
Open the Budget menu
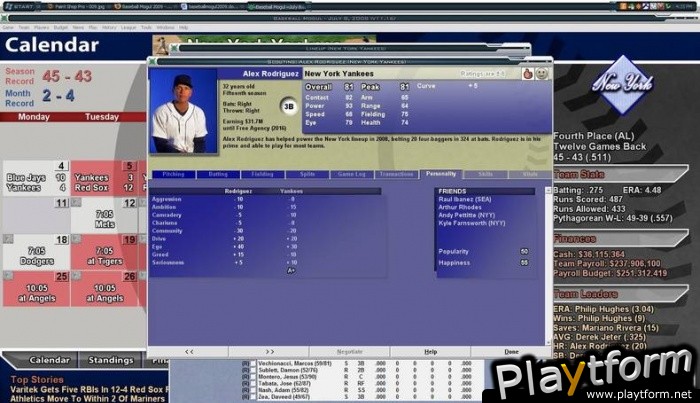[61, 28]
